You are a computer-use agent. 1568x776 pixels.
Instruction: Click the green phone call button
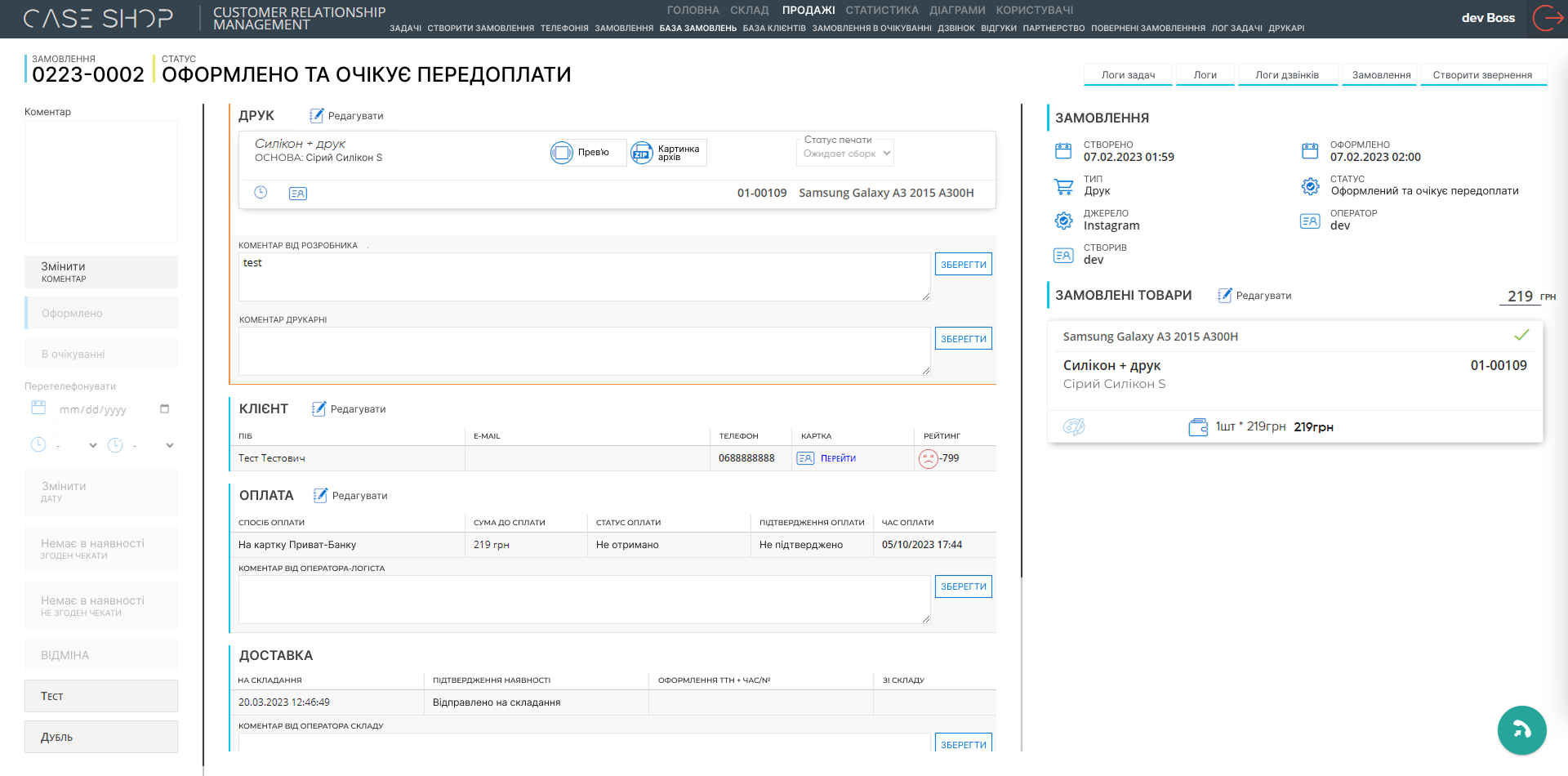coord(1522,730)
